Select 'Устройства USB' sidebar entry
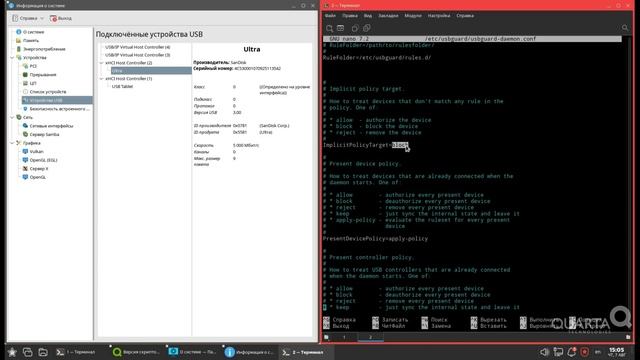This screenshot has height=360, width=640. pos(57,100)
